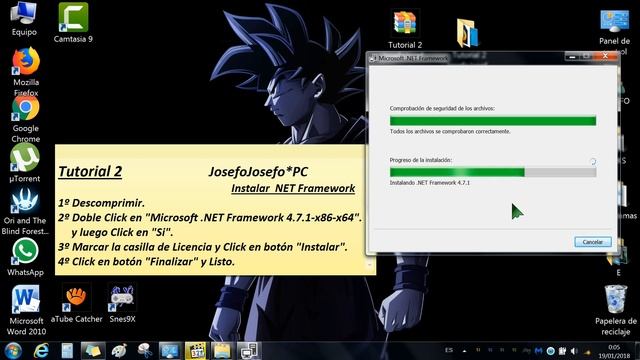Open the round blue tray icon
This screenshot has width=640, height=360.
coord(551,351)
